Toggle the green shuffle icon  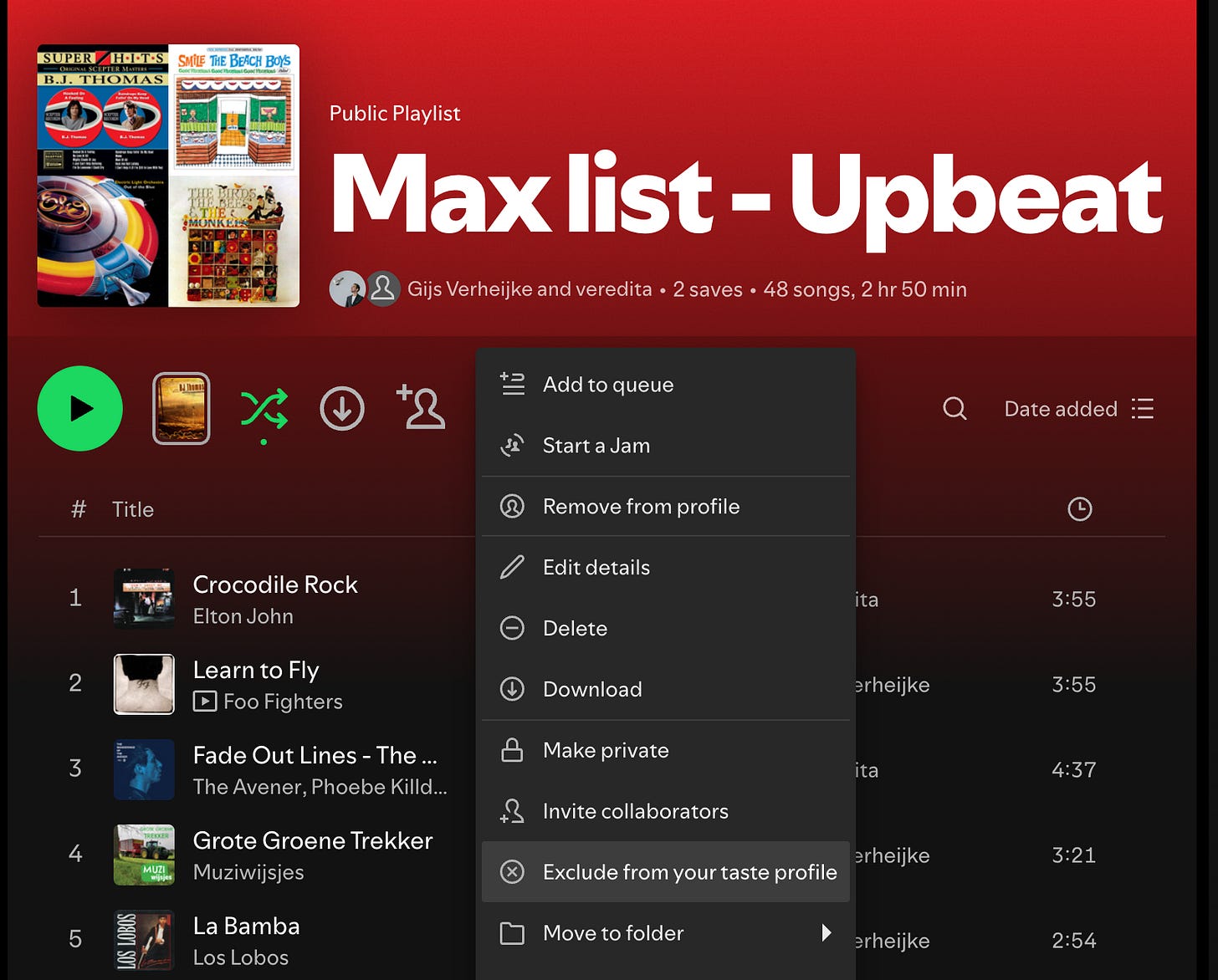[x=264, y=409]
